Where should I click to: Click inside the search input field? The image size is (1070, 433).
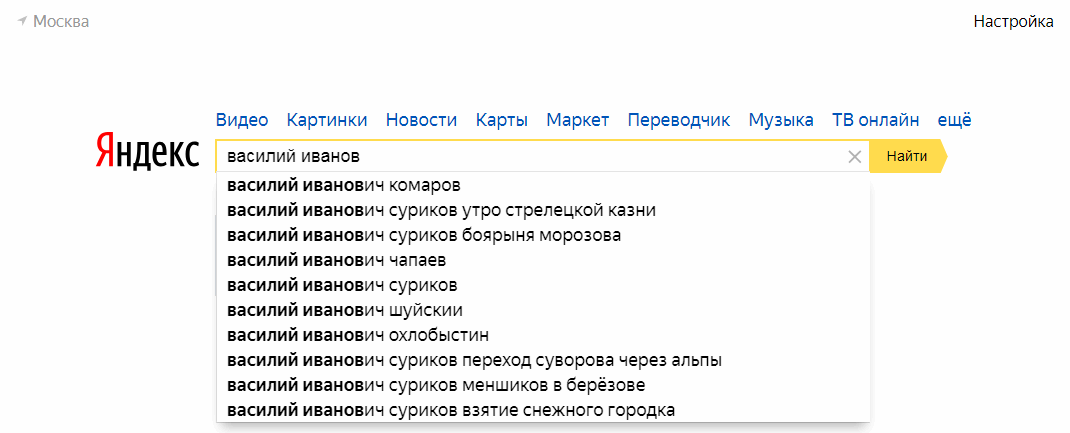pyautogui.click(x=530, y=156)
